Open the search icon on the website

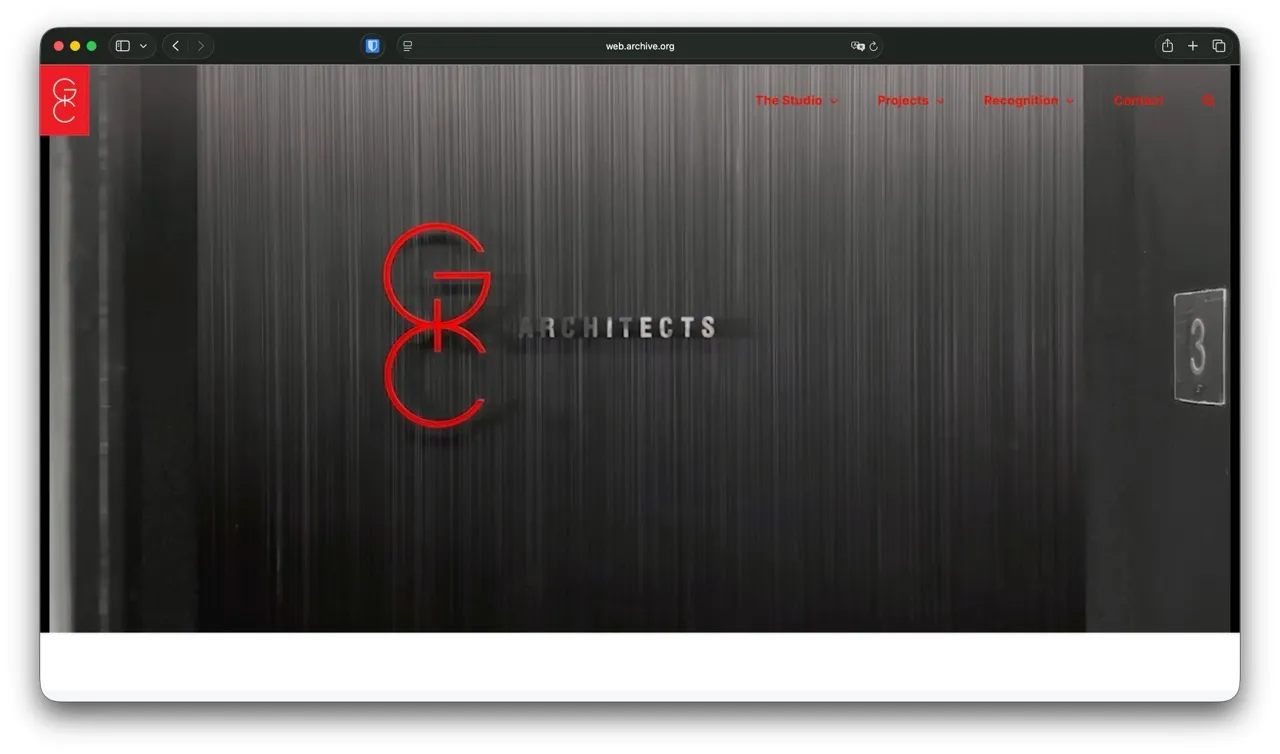click(x=1208, y=100)
